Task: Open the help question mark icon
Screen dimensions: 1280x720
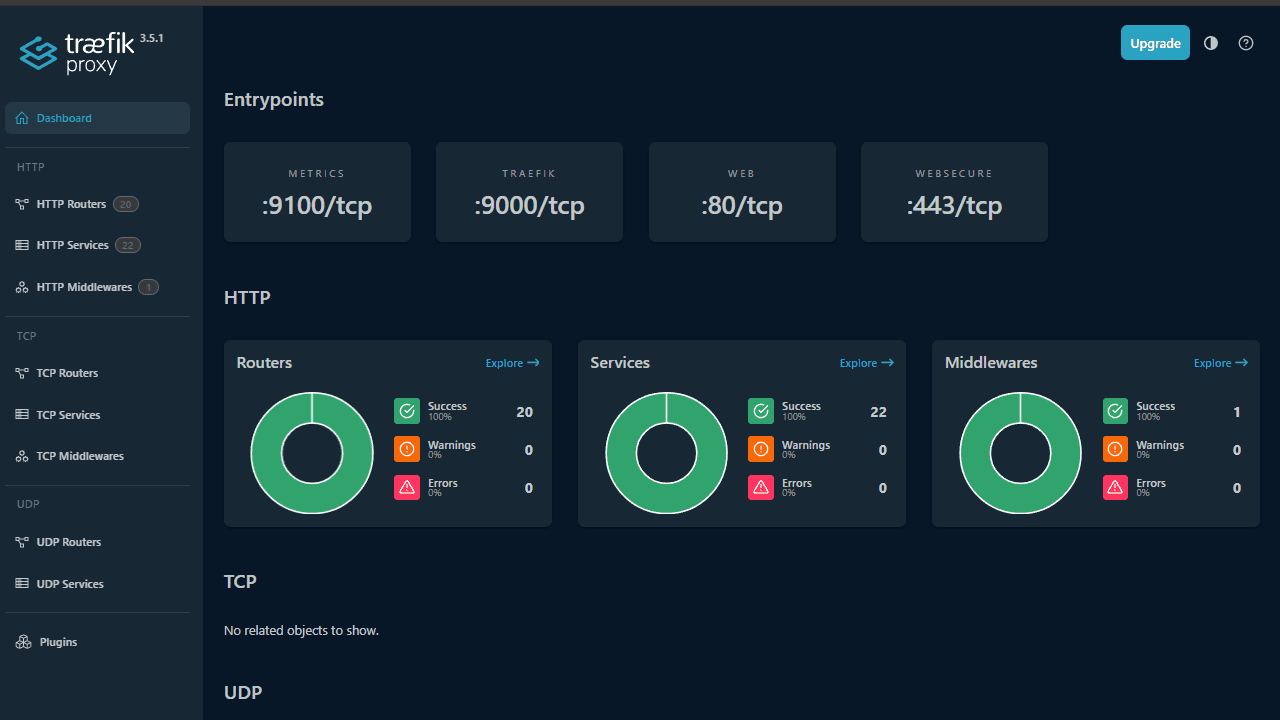Action: click(x=1245, y=43)
